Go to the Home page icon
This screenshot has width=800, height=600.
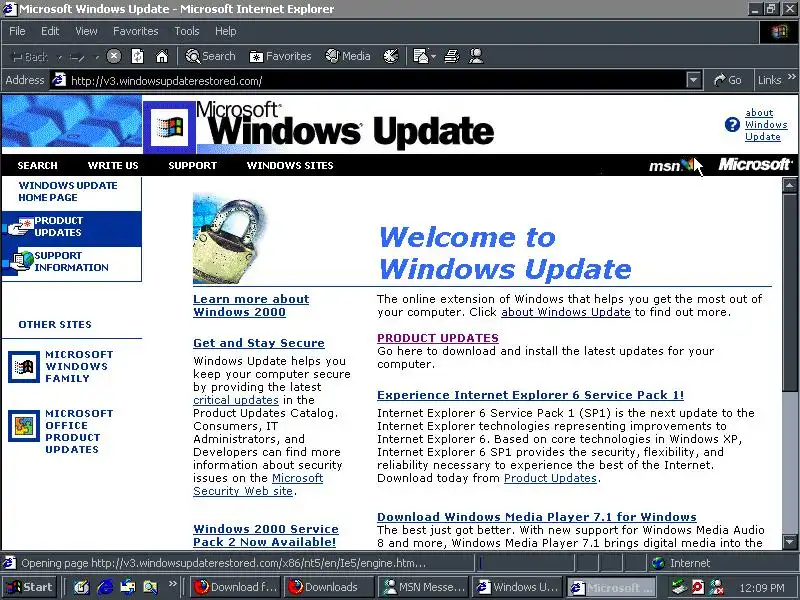162,56
